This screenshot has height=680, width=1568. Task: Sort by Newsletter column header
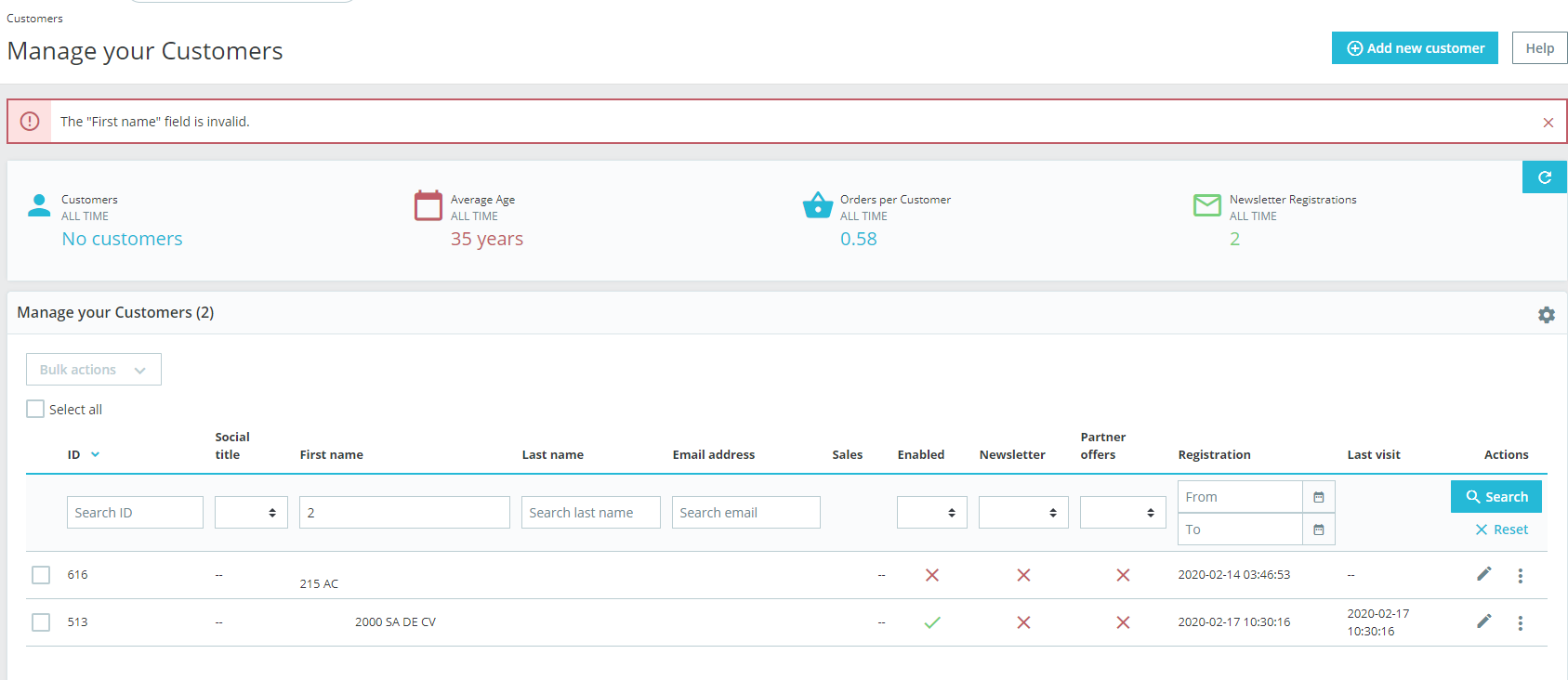point(1012,454)
